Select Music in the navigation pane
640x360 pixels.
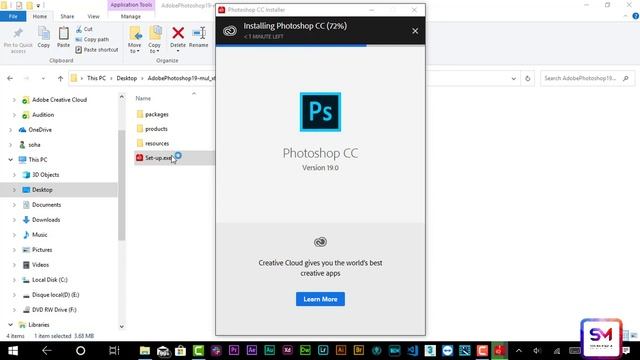40,235
